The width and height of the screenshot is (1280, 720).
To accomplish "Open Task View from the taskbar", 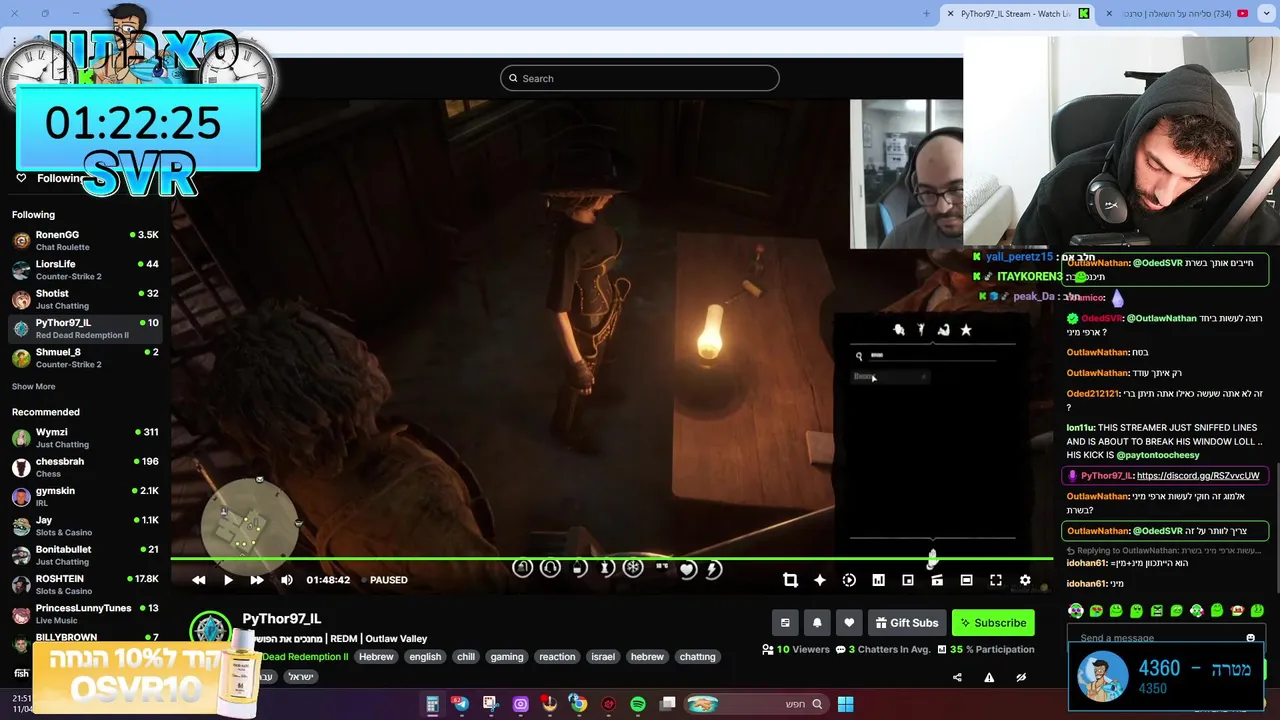I will pos(668,704).
